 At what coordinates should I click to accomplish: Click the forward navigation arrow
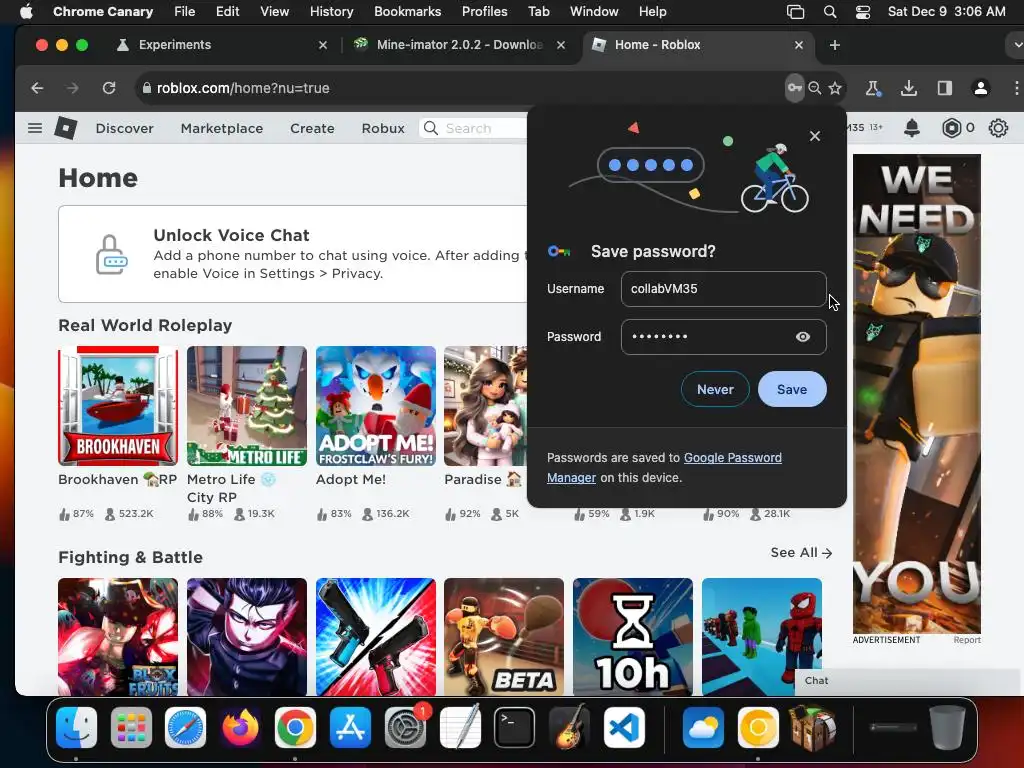point(72,88)
